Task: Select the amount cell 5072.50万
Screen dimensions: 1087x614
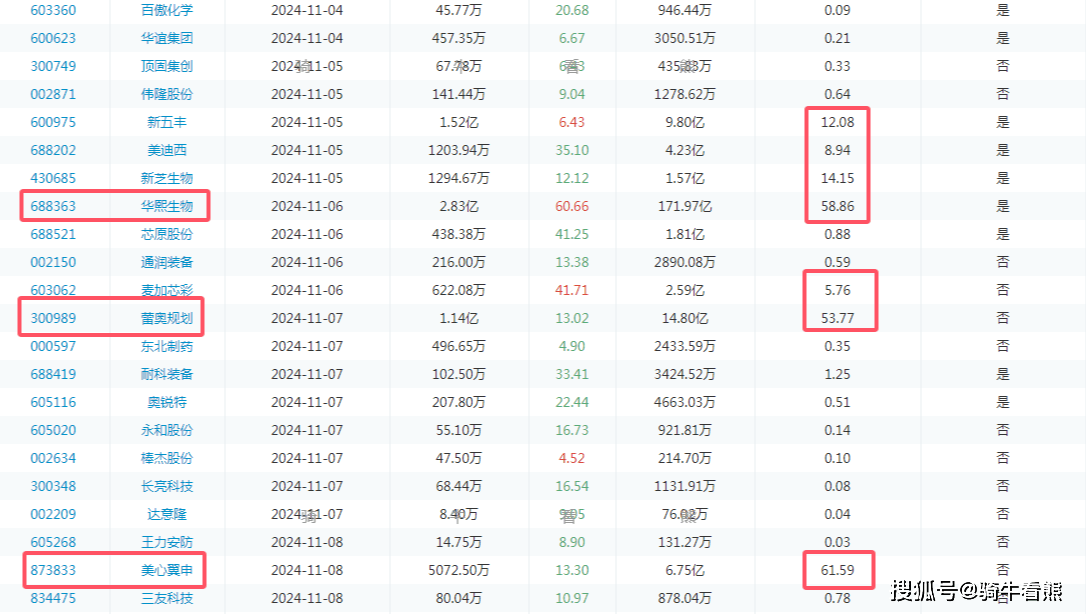Action: pyautogui.click(x=458, y=570)
